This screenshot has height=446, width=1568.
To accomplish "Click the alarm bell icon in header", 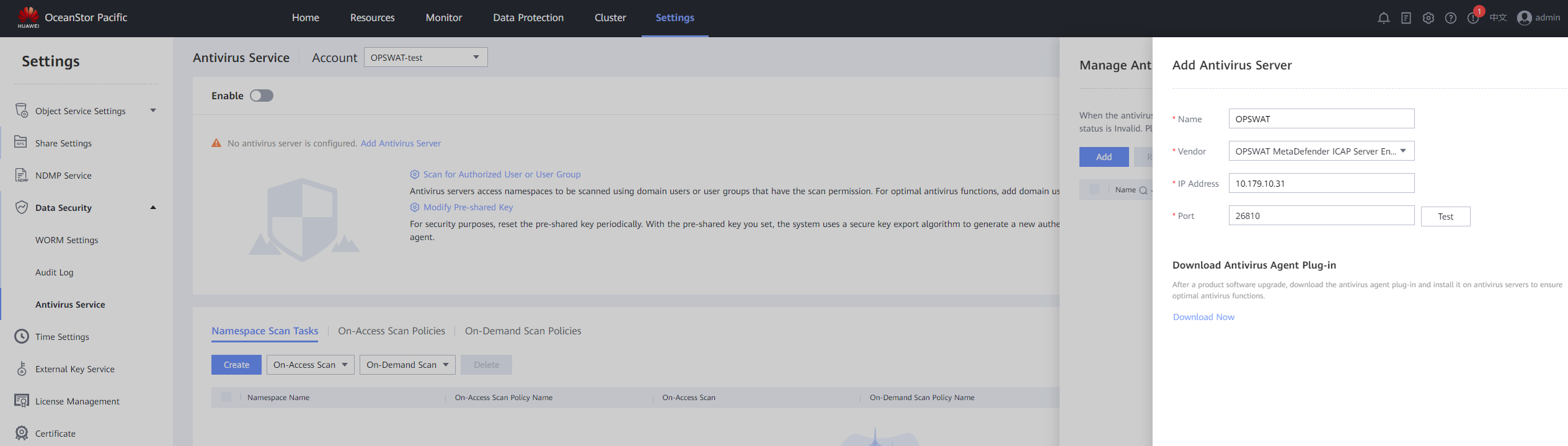I will click(1383, 18).
